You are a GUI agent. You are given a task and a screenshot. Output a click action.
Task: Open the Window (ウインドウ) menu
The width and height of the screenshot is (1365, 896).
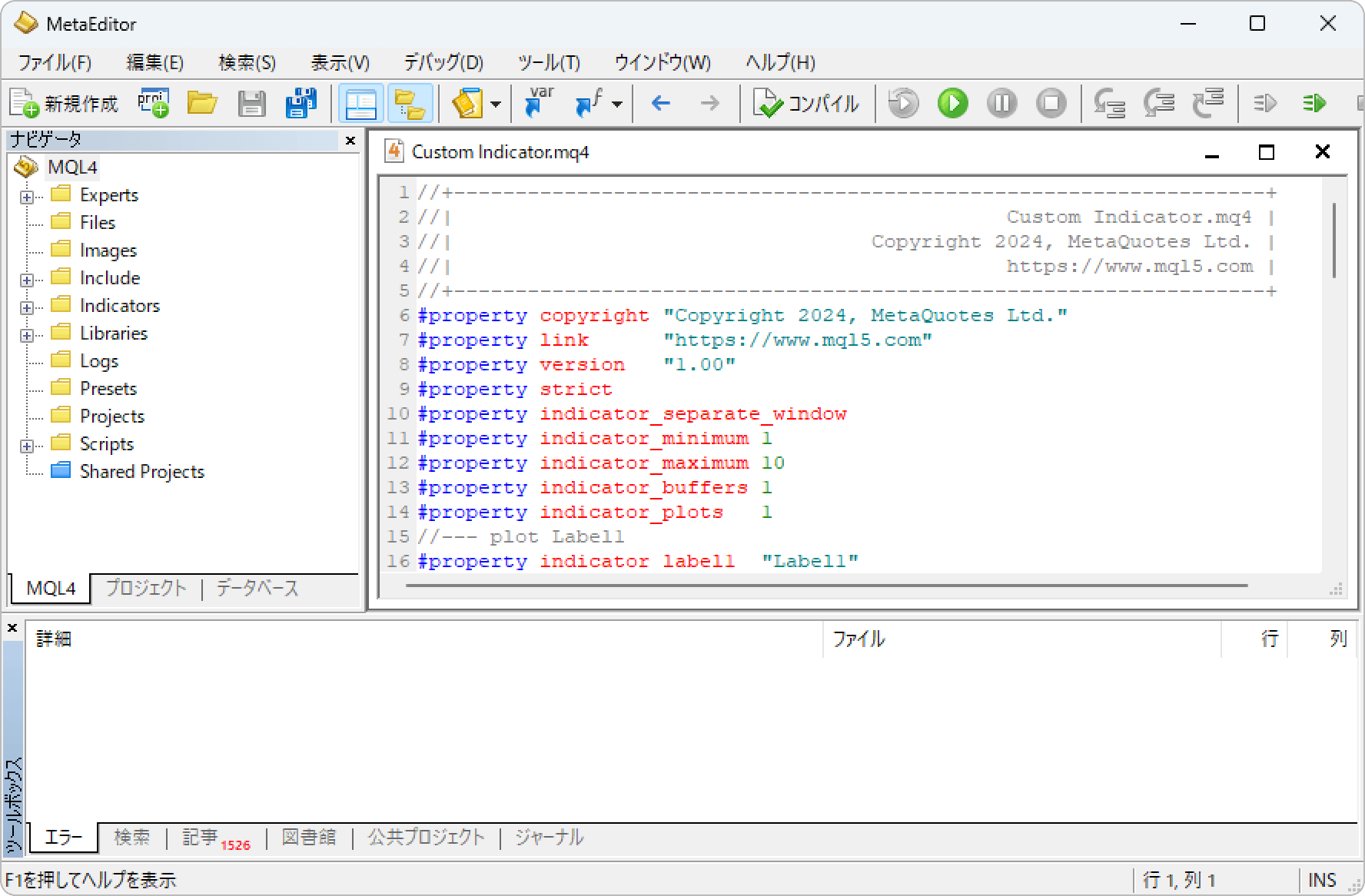click(663, 62)
